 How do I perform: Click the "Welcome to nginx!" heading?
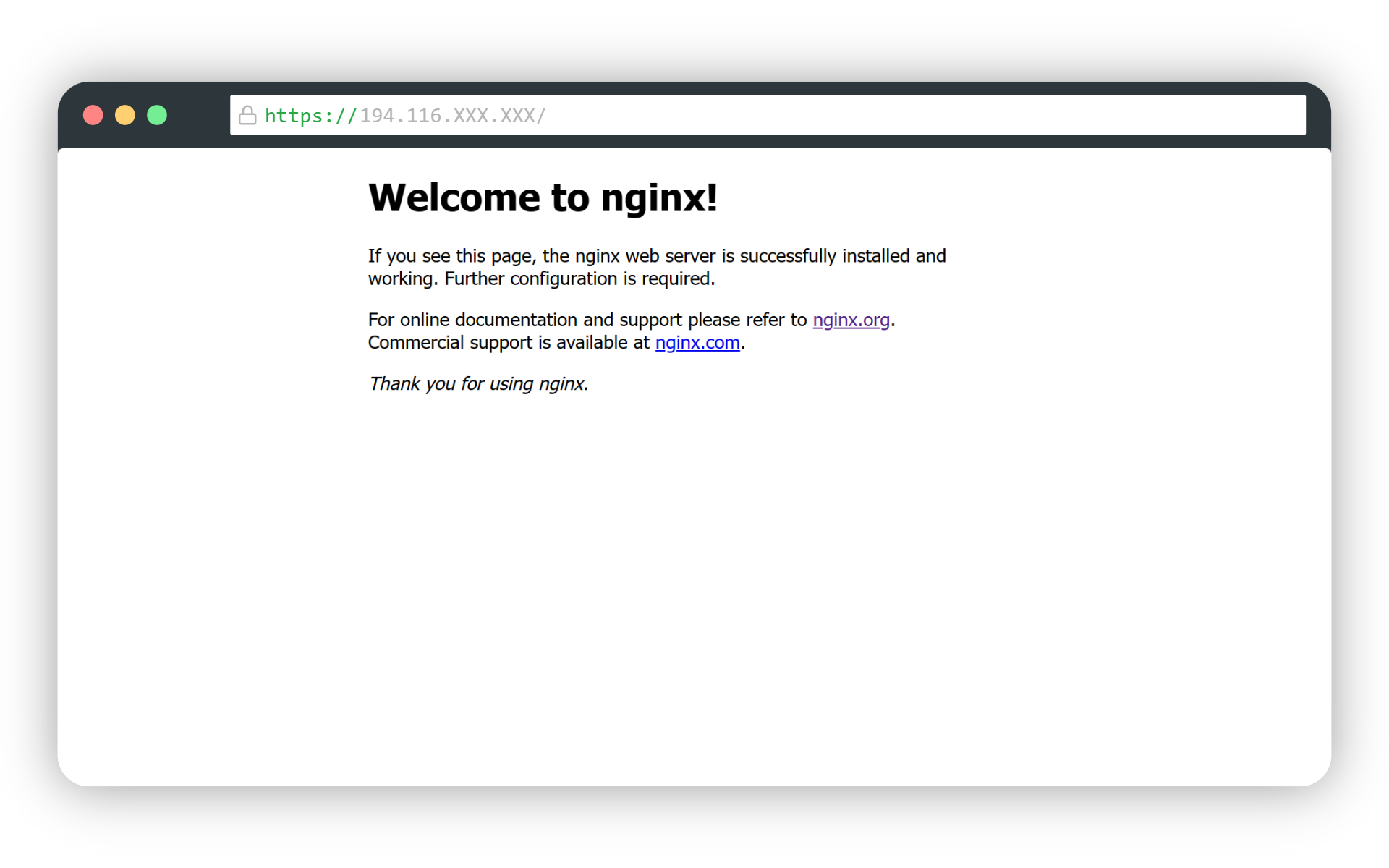point(543,197)
